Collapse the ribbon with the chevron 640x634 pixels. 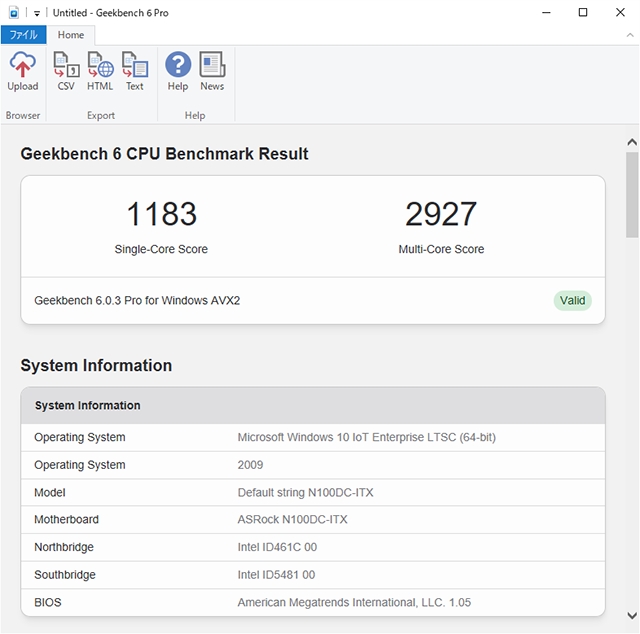point(628,35)
